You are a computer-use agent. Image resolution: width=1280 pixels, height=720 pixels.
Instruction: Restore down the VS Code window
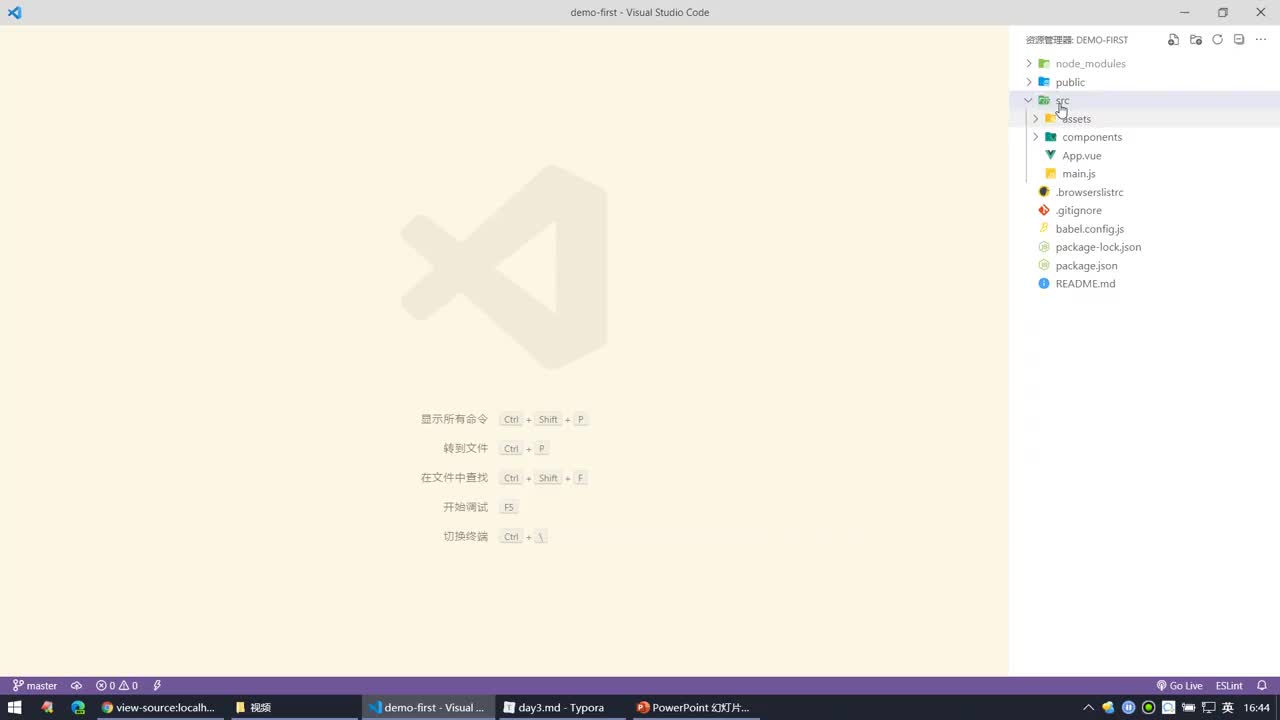(1222, 12)
